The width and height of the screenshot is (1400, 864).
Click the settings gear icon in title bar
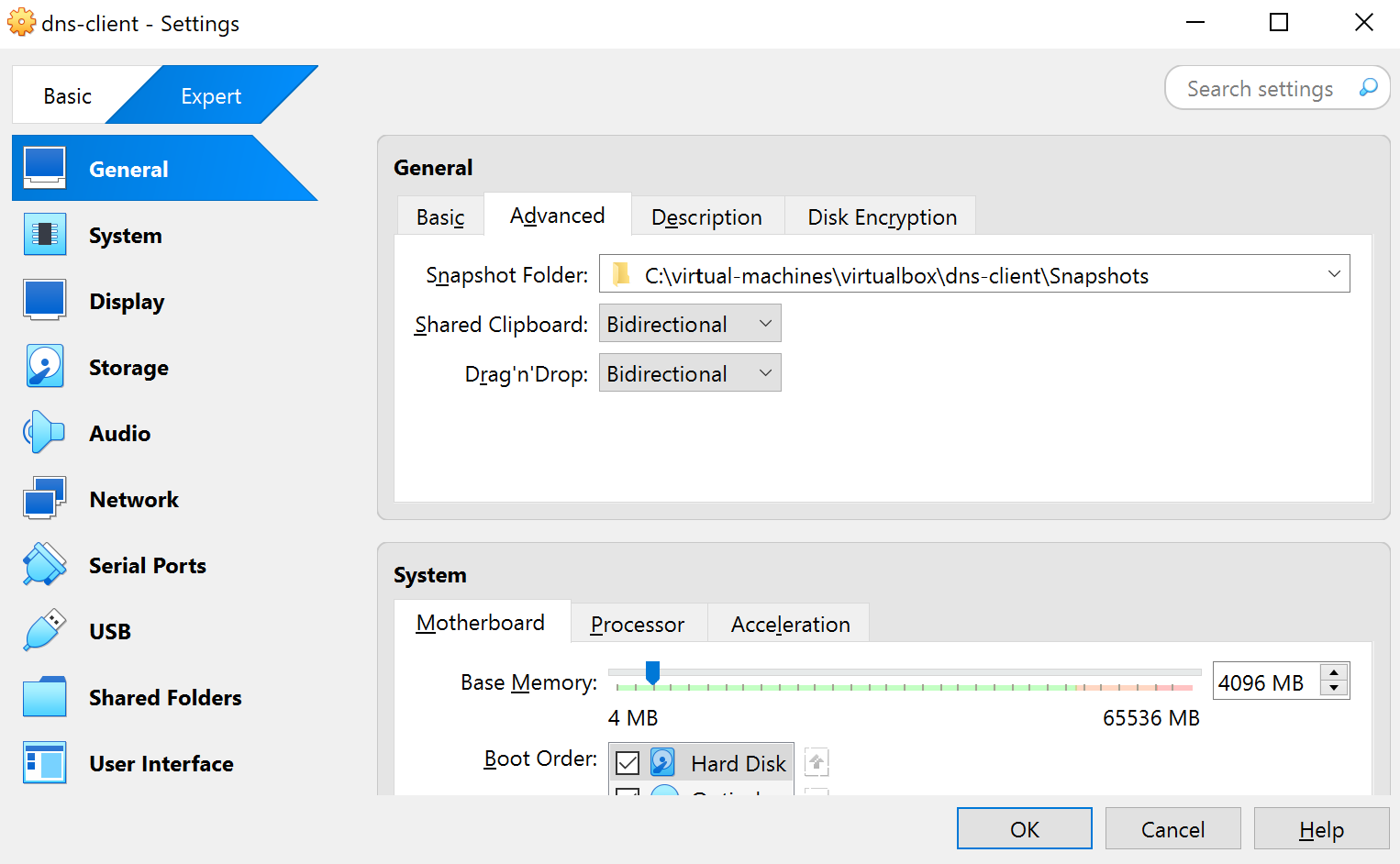point(21,22)
